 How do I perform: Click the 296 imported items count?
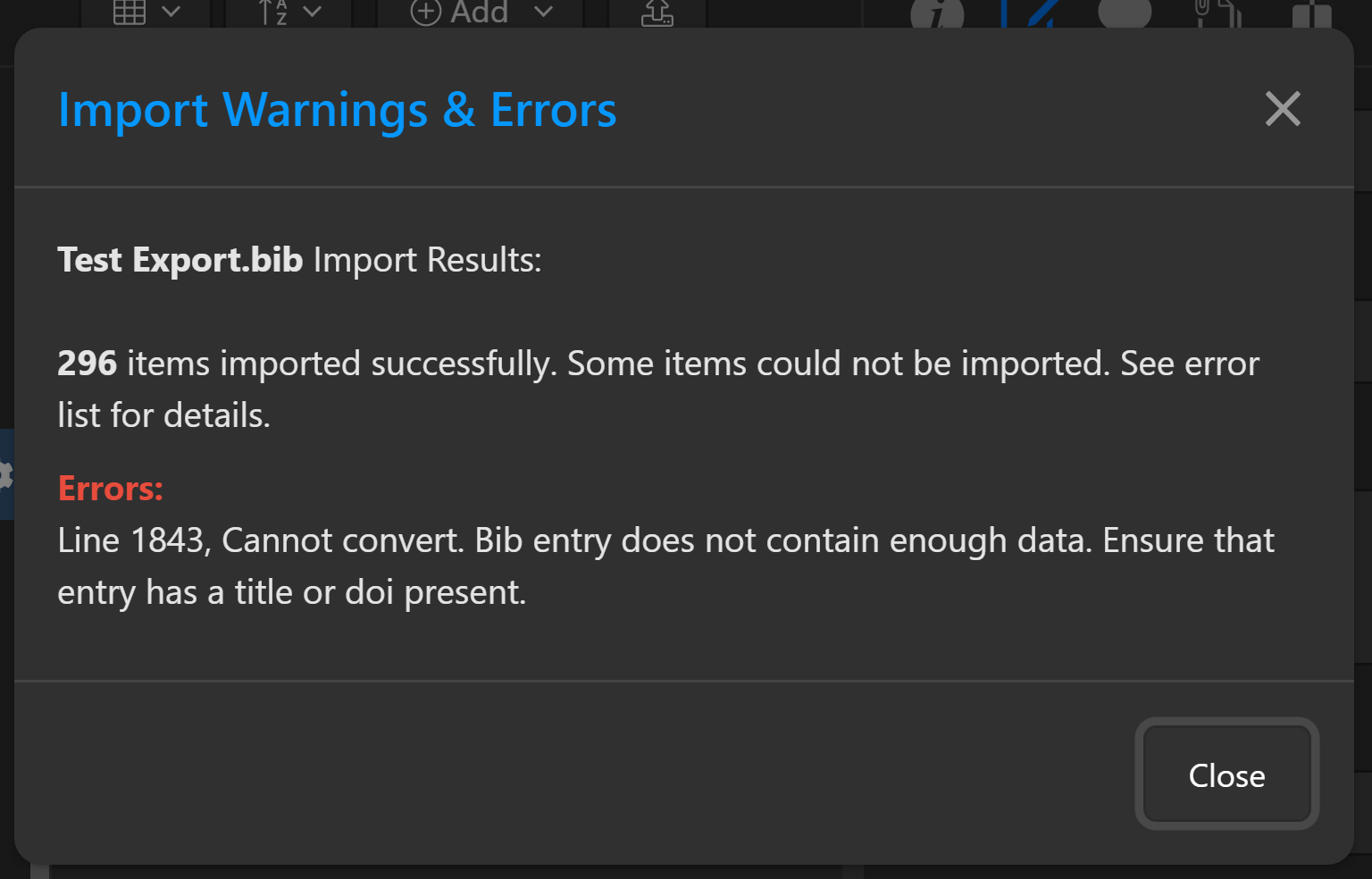(87, 364)
